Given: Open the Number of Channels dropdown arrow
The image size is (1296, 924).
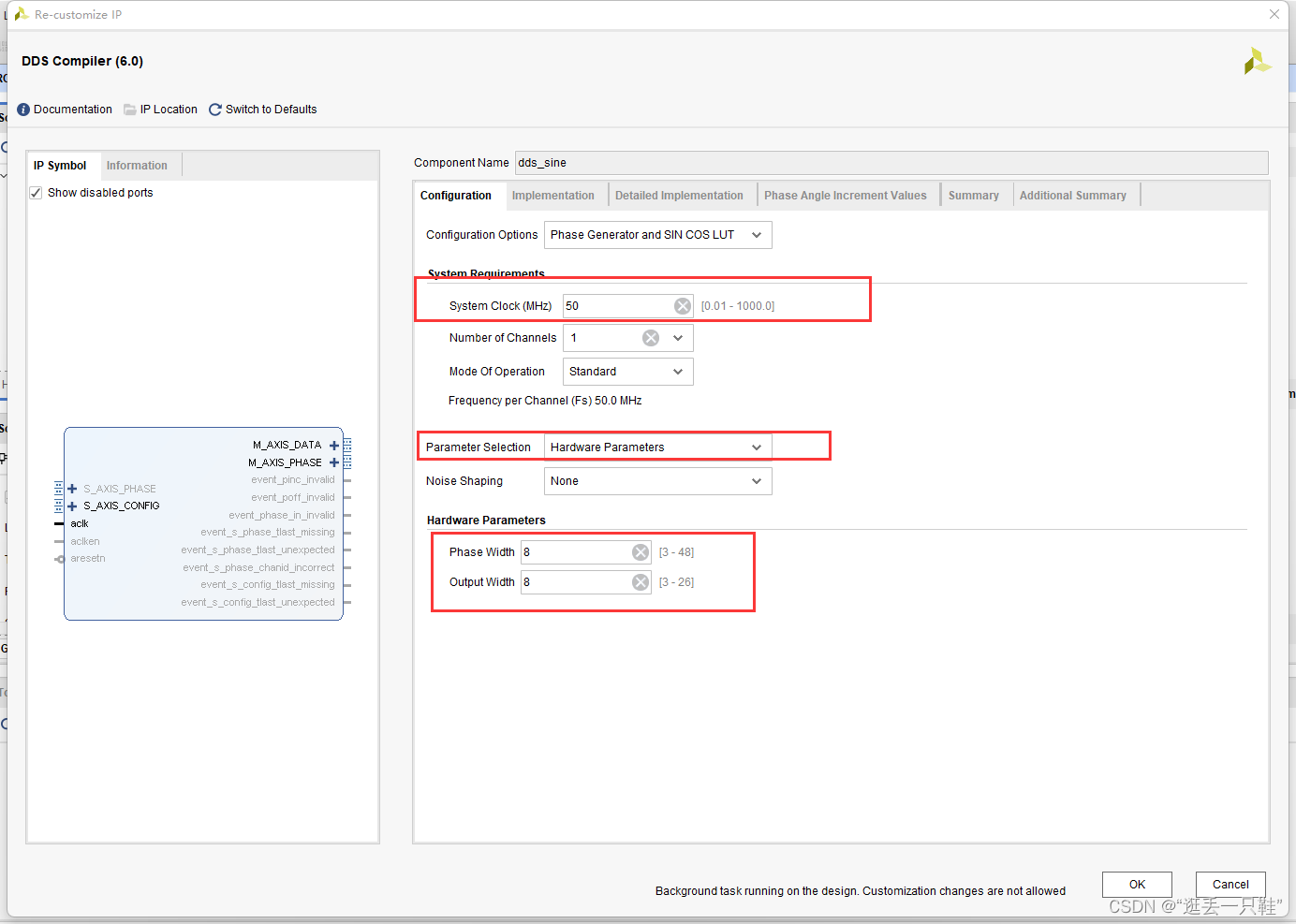Looking at the screenshot, I should [x=678, y=338].
